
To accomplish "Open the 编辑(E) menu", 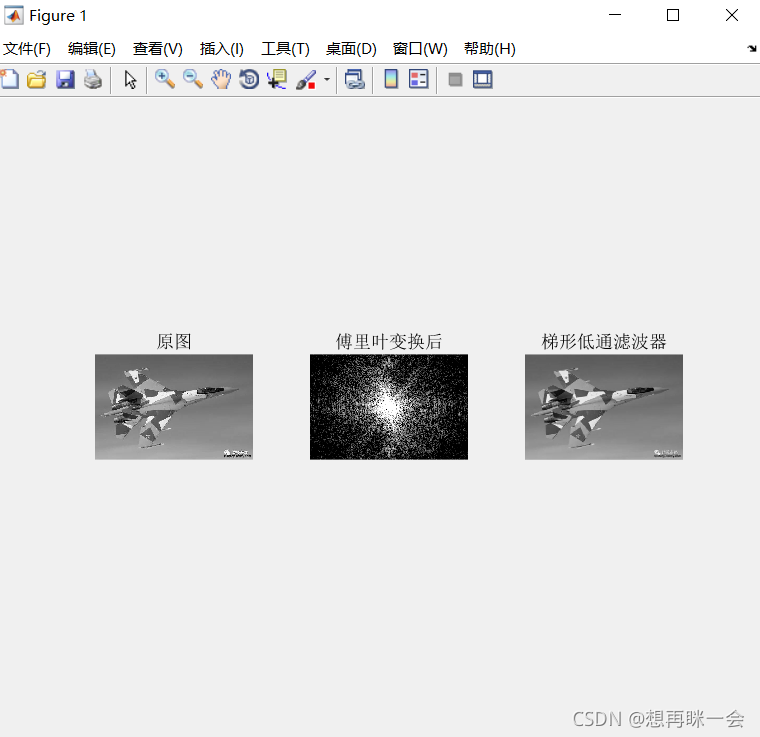I will (92, 49).
